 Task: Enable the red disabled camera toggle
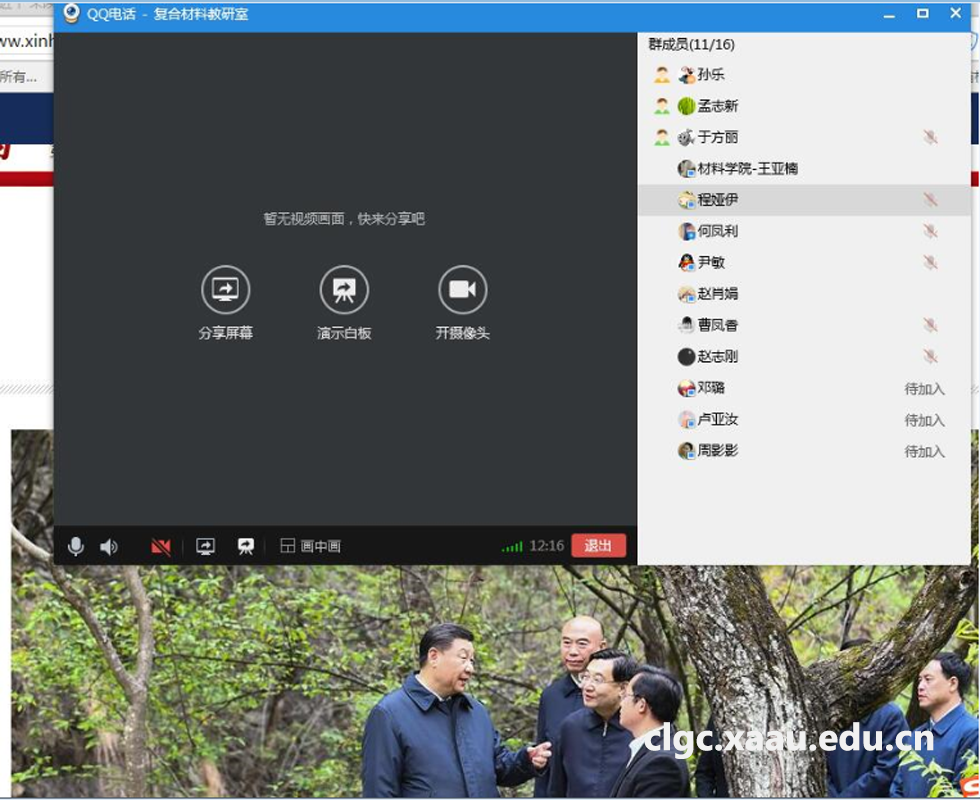pos(160,546)
